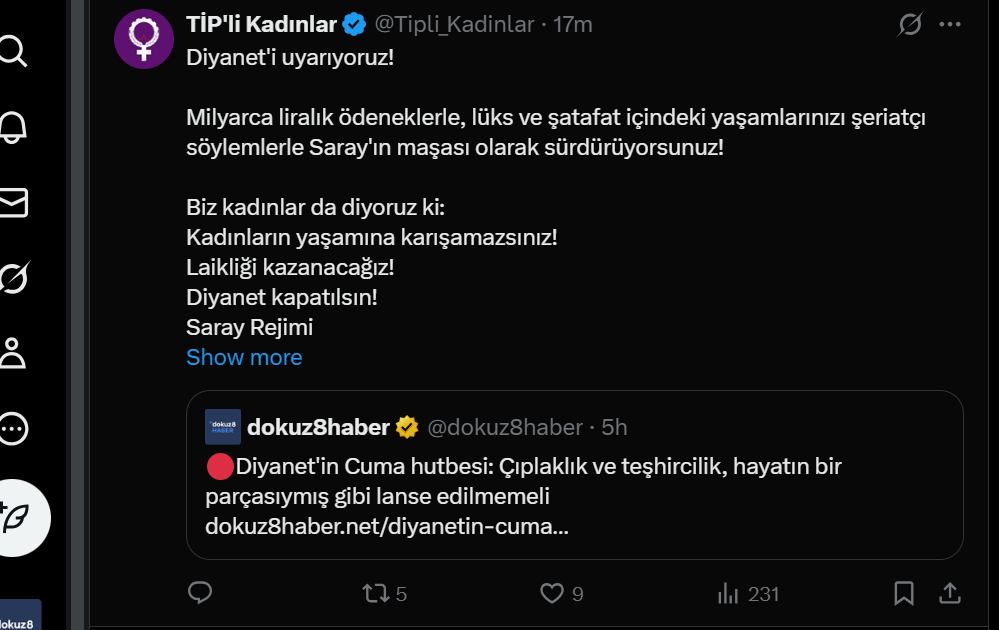Click the crossed-circle icon beside the tweet
Screen dimensions: 999x630
(909, 25)
